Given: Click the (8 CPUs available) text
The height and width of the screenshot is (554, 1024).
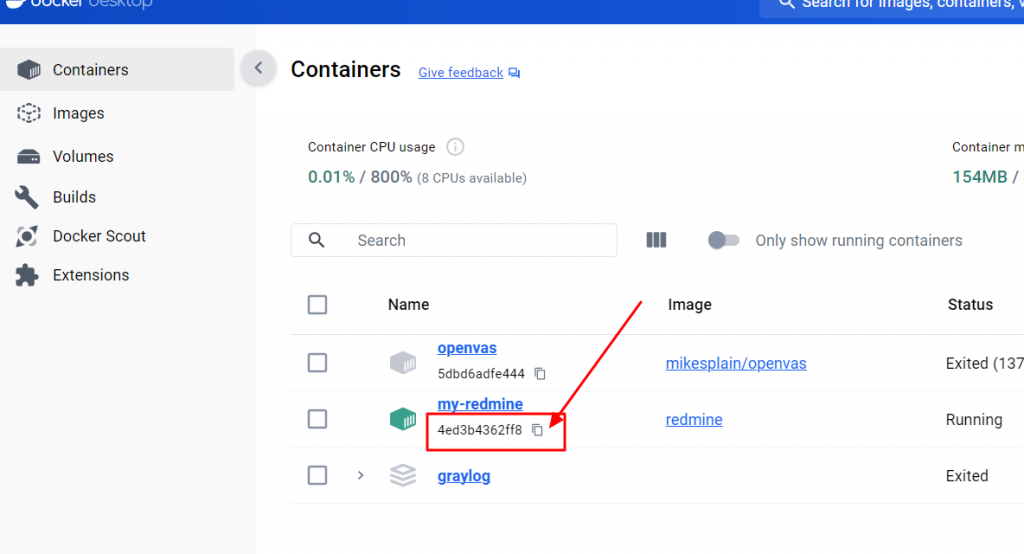Looking at the screenshot, I should [x=472, y=178].
